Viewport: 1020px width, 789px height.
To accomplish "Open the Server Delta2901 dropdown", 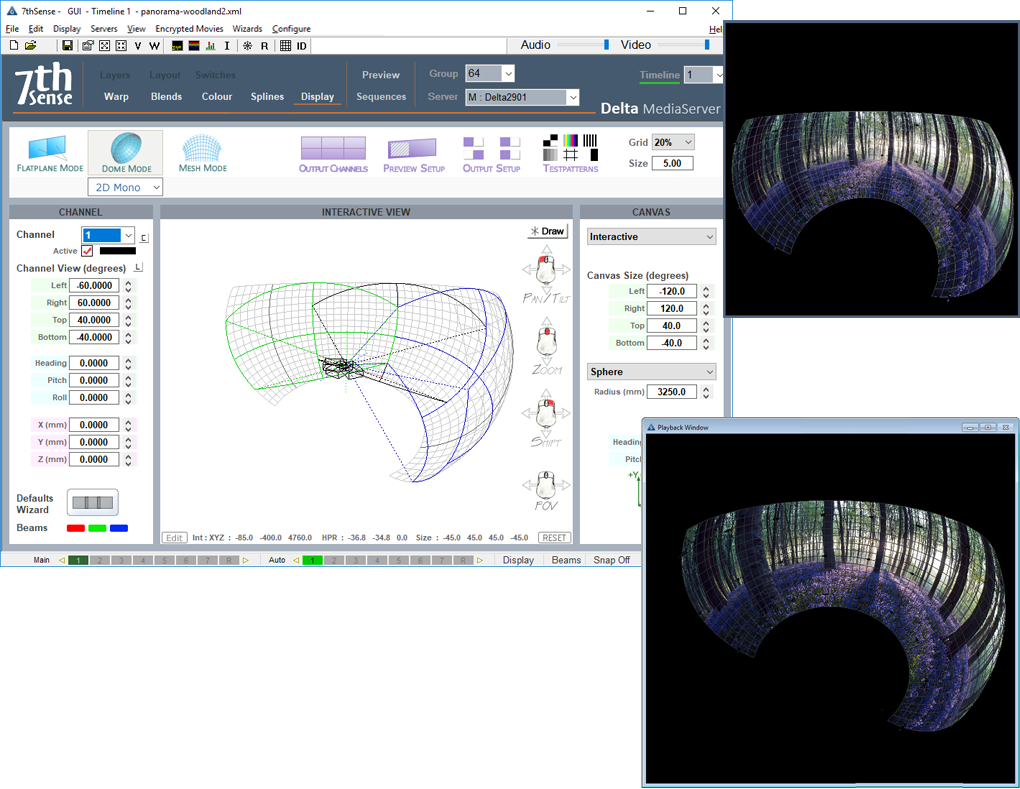I will [522, 98].
